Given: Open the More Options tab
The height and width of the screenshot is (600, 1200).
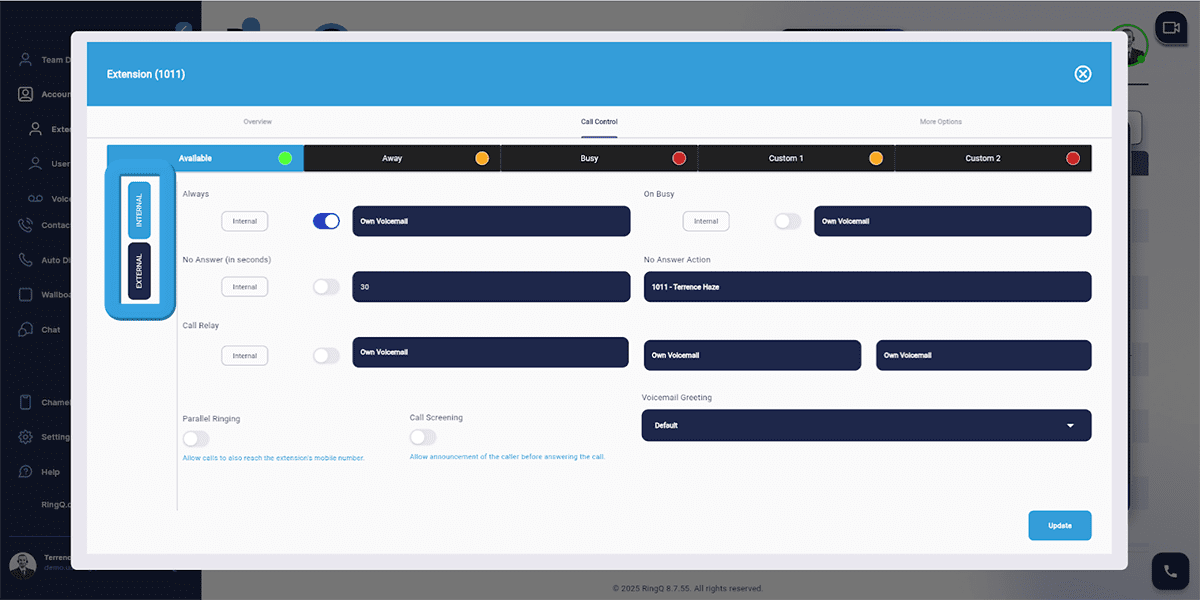Looking at the screenshot, I should coord(940,122).
